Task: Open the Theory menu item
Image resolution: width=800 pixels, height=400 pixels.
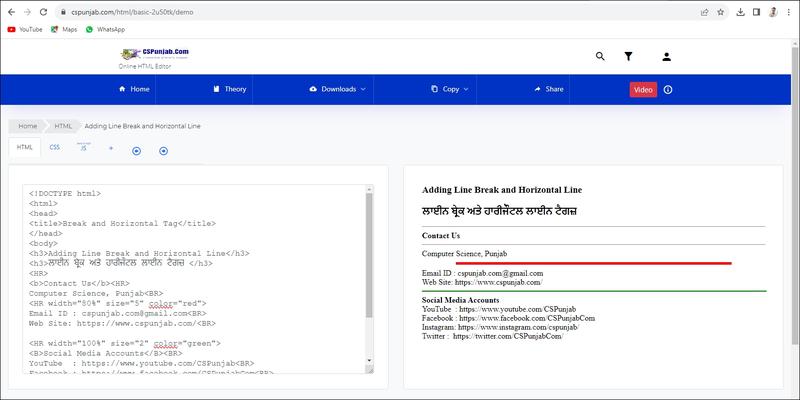Action: tap(229, 89)
